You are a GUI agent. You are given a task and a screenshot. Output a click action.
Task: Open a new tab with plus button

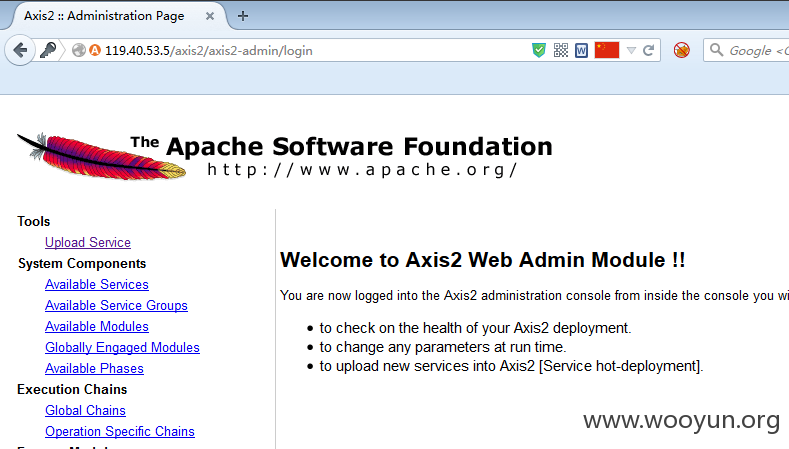[243, 16]
